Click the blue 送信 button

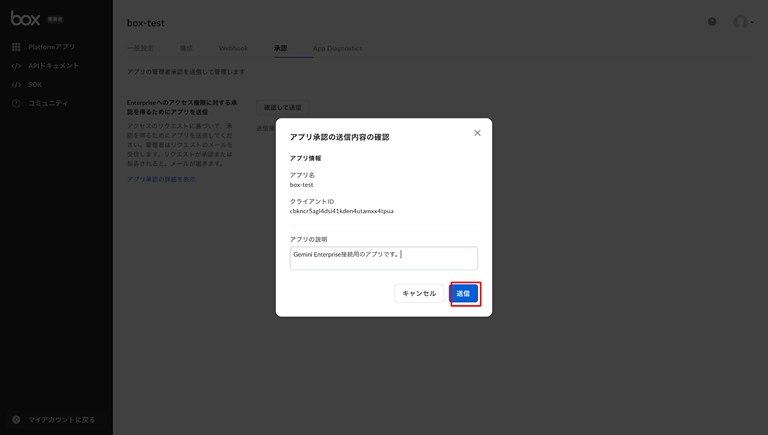(463, 293)
